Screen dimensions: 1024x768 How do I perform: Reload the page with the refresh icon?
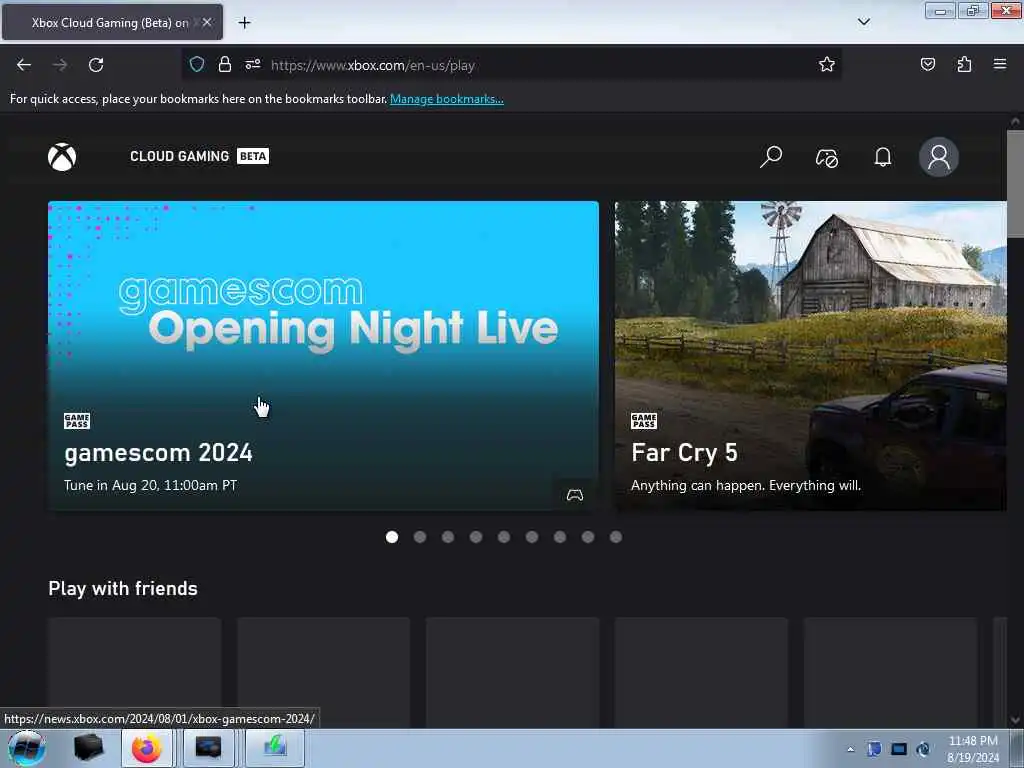click(x=96, y=65)
